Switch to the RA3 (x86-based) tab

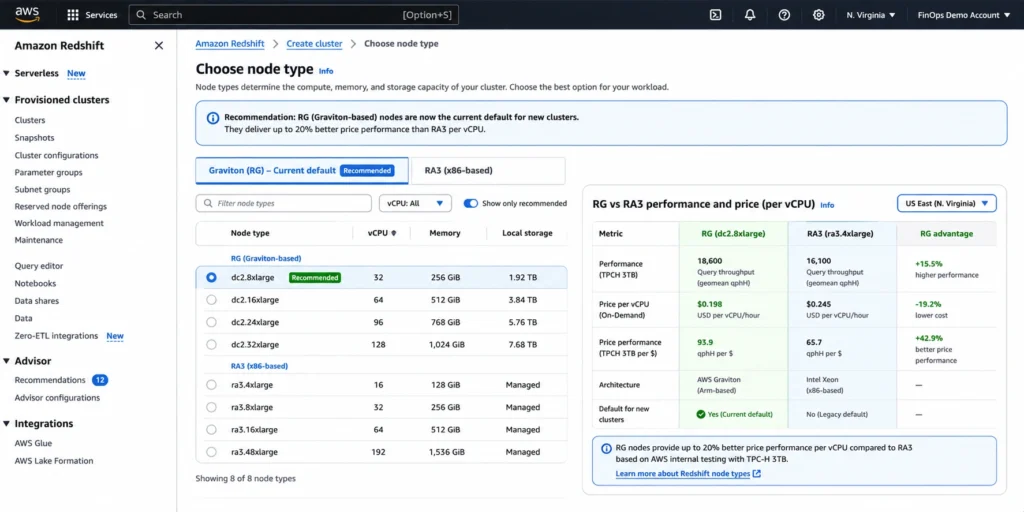(x=487, y=170)
